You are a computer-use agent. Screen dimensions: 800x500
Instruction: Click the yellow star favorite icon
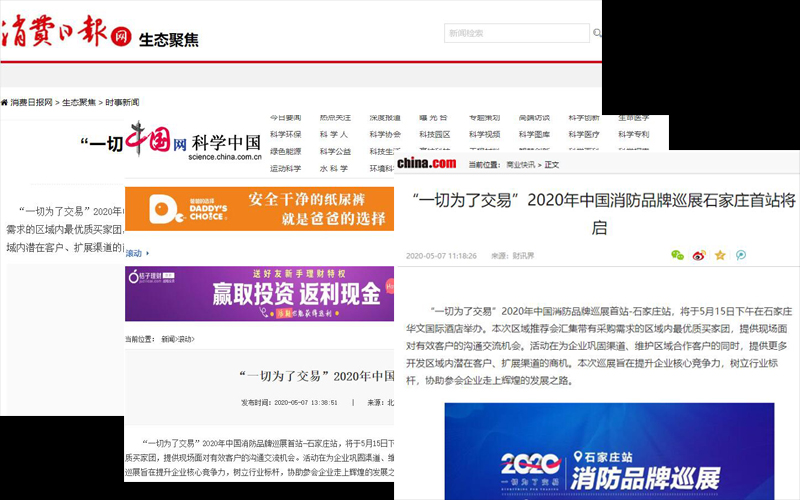click(x=719, y=255)
